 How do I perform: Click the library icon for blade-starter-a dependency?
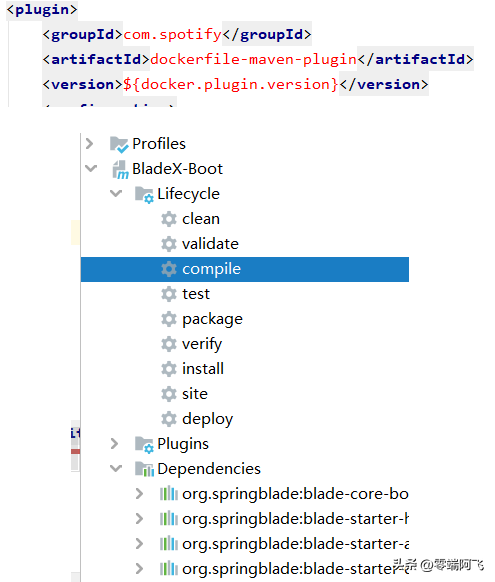tap(169, 544)
